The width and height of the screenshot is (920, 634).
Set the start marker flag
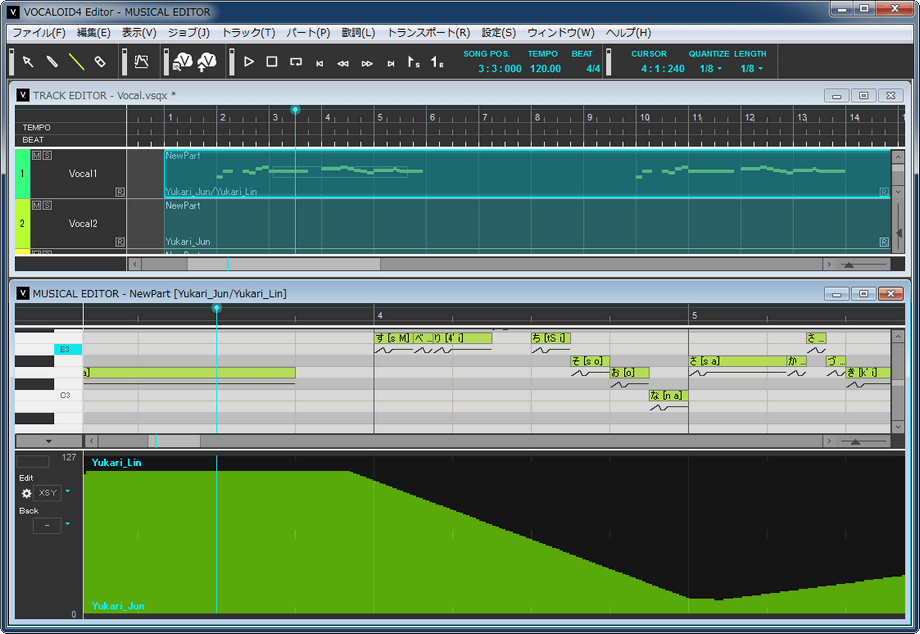pyautogui.click(x=414, y=62)
